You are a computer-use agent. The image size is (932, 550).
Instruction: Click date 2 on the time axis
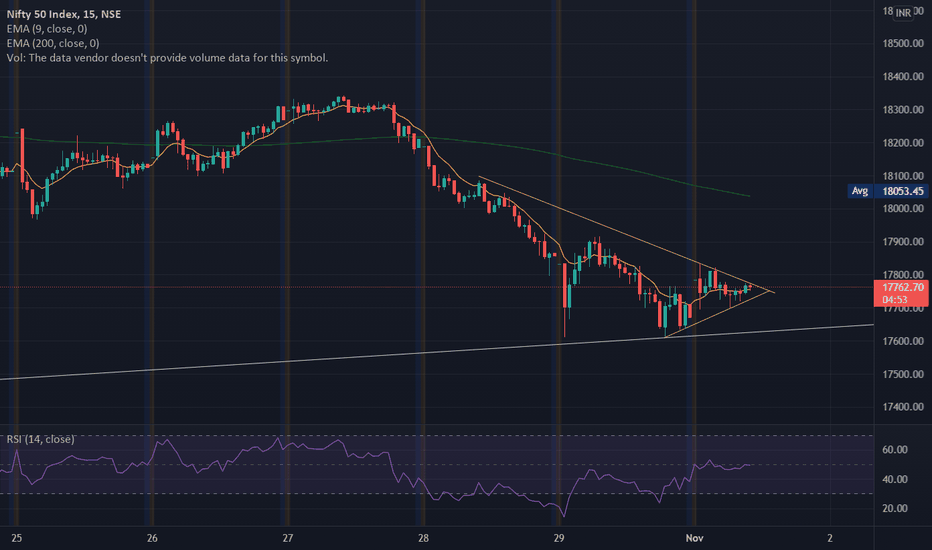point(830,538)
